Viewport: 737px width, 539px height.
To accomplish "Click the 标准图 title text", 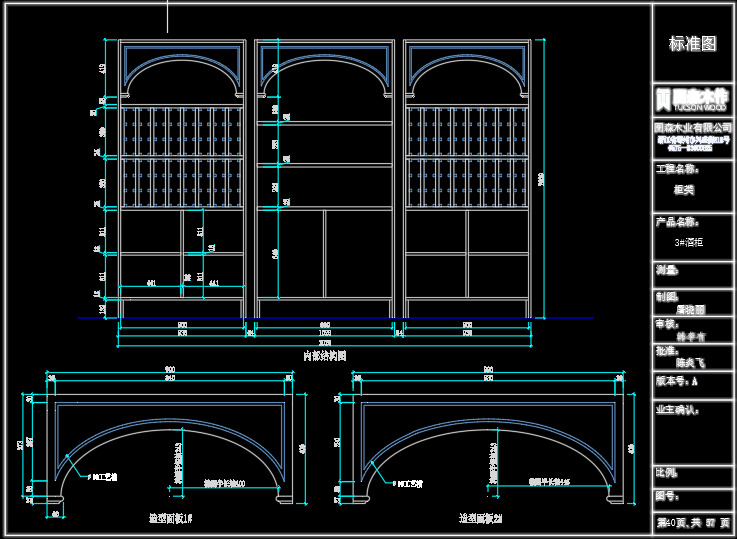I will click(x=692, y=44).
